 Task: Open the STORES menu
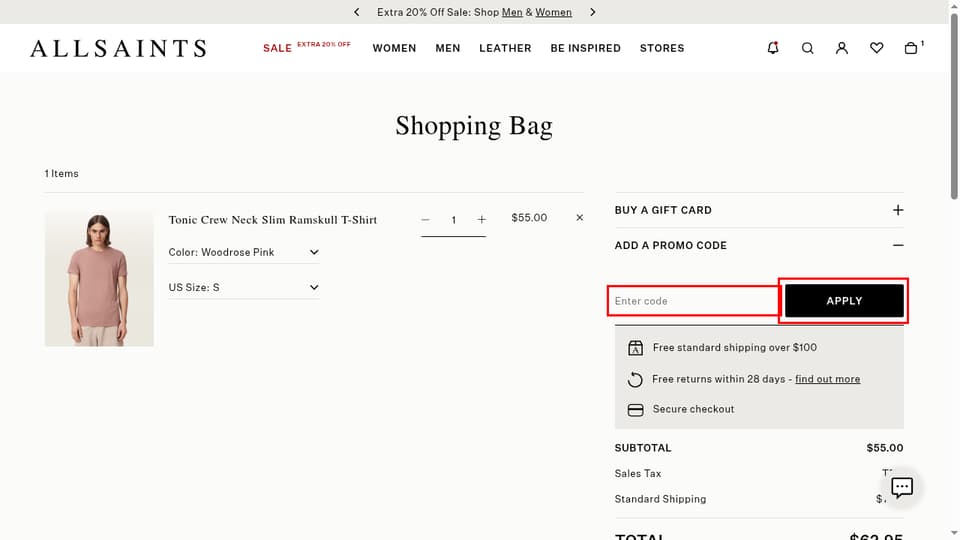[662, 48]
